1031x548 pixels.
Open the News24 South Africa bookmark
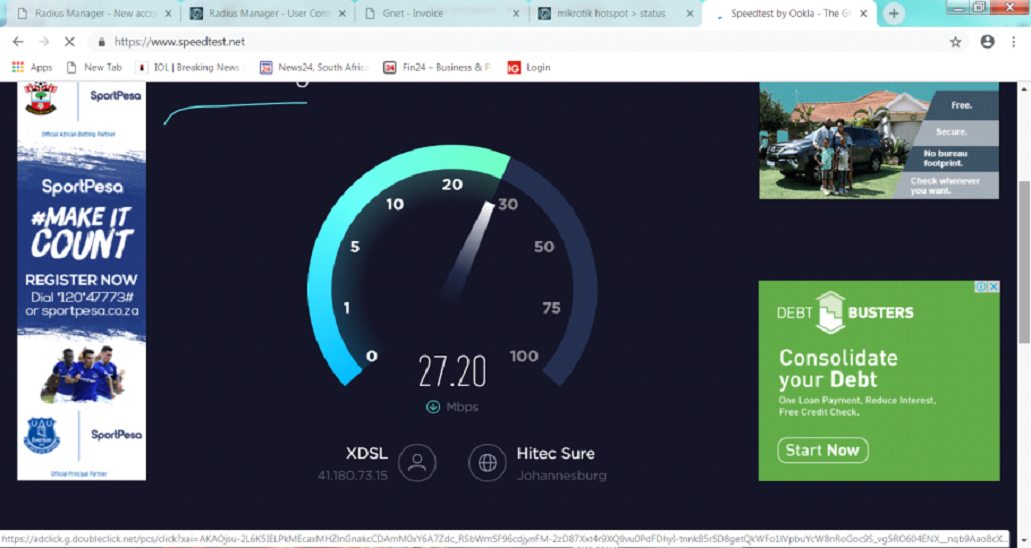tap(314, 67)
